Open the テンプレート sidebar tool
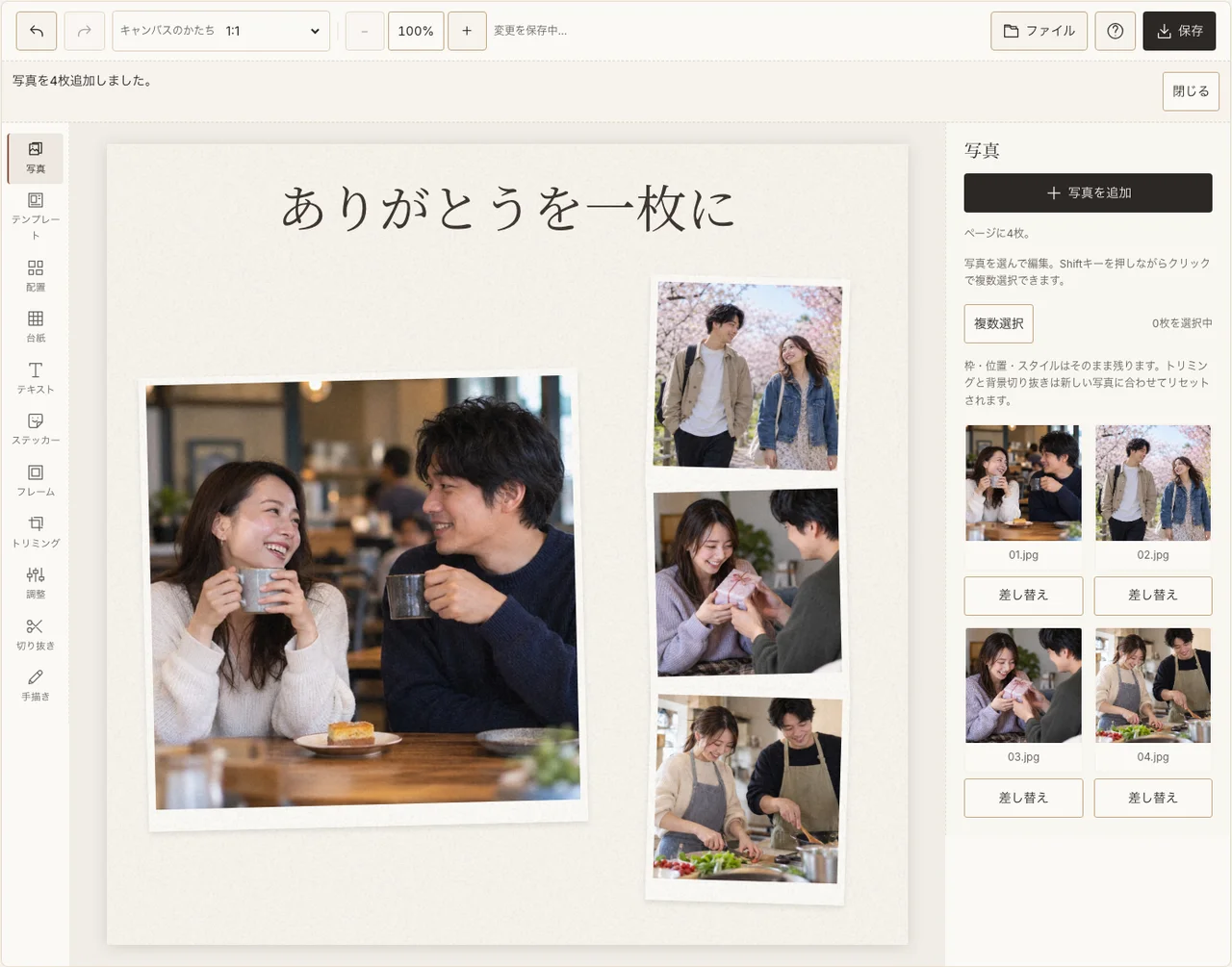Screen dimensions: 1232x967 click(36, 216)
